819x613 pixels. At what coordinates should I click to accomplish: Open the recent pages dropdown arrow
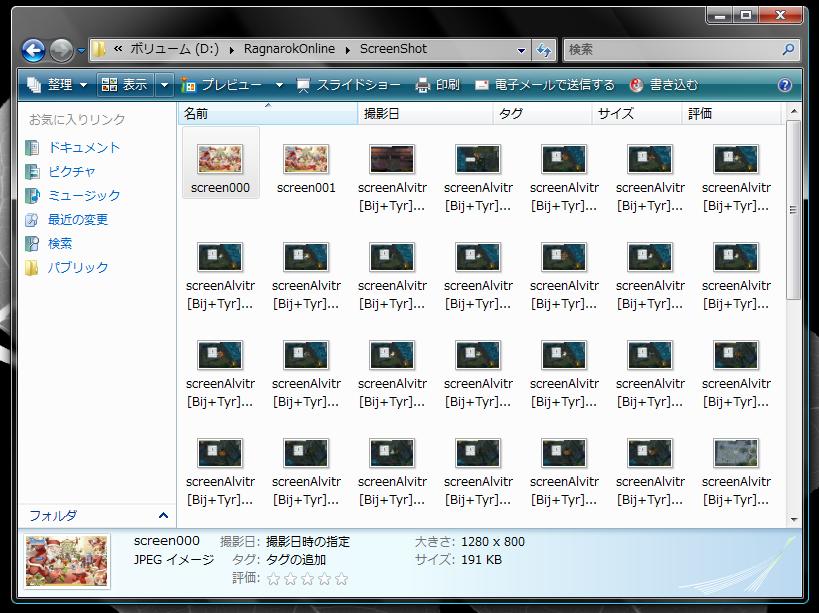tap(81, 51)
